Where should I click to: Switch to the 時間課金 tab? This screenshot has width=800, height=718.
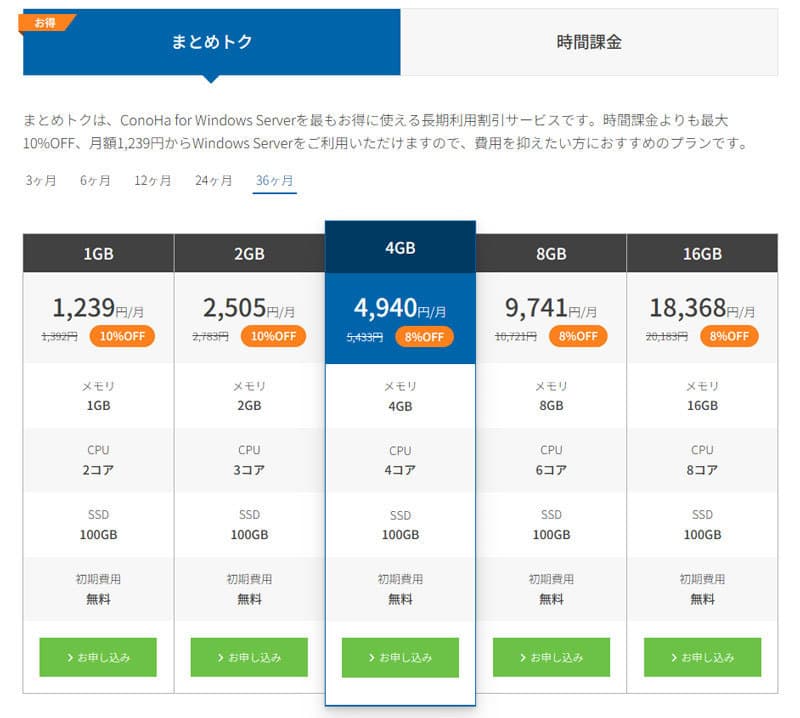[589, 42]
